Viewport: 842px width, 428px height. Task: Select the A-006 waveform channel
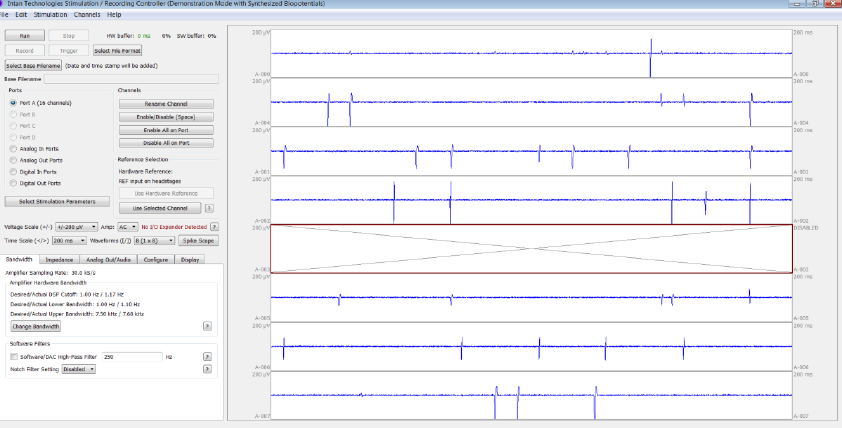(x=531, y=346)
